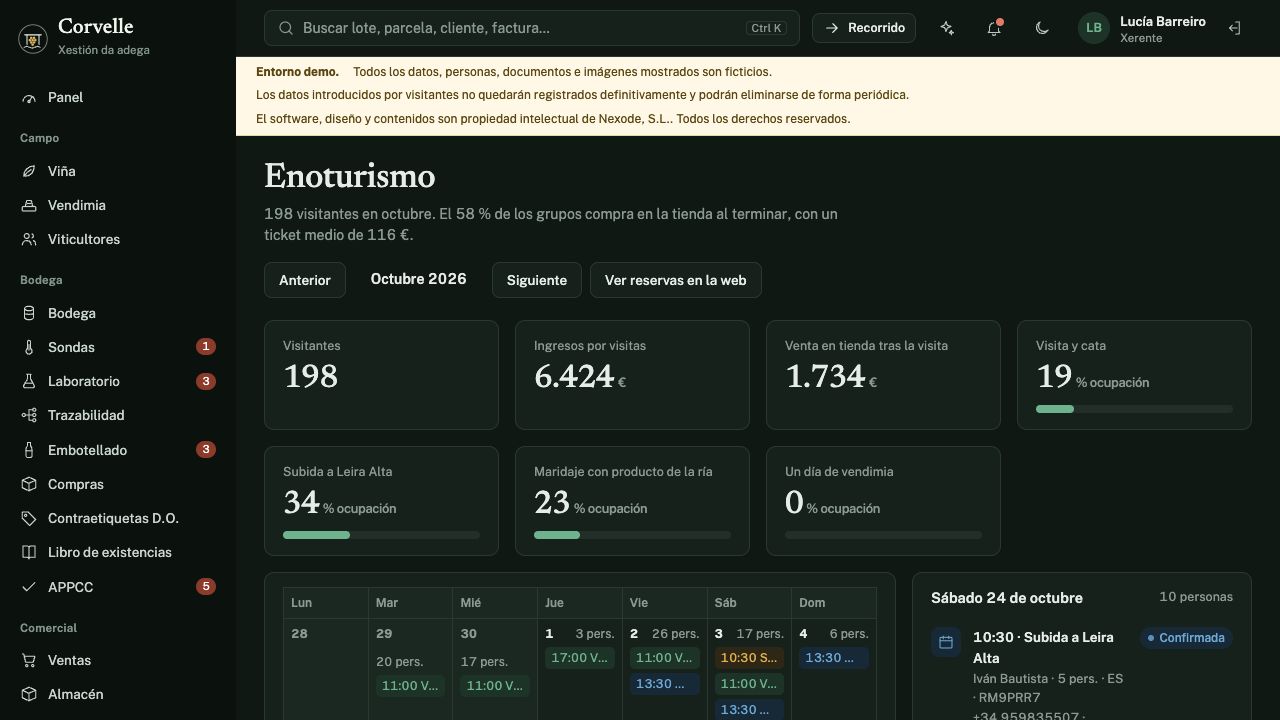This screenshot has width=1280, height=720.
Task: Click the calendar icon beside 10:30 booking
Action: coord(946,642)
